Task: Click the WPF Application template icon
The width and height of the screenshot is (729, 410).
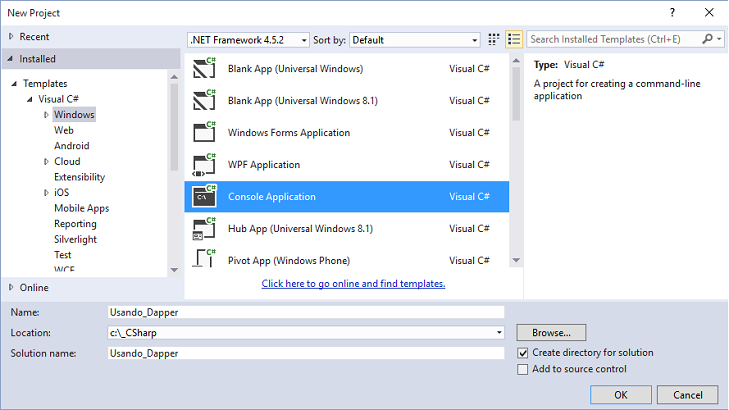Action: [205, 164]
